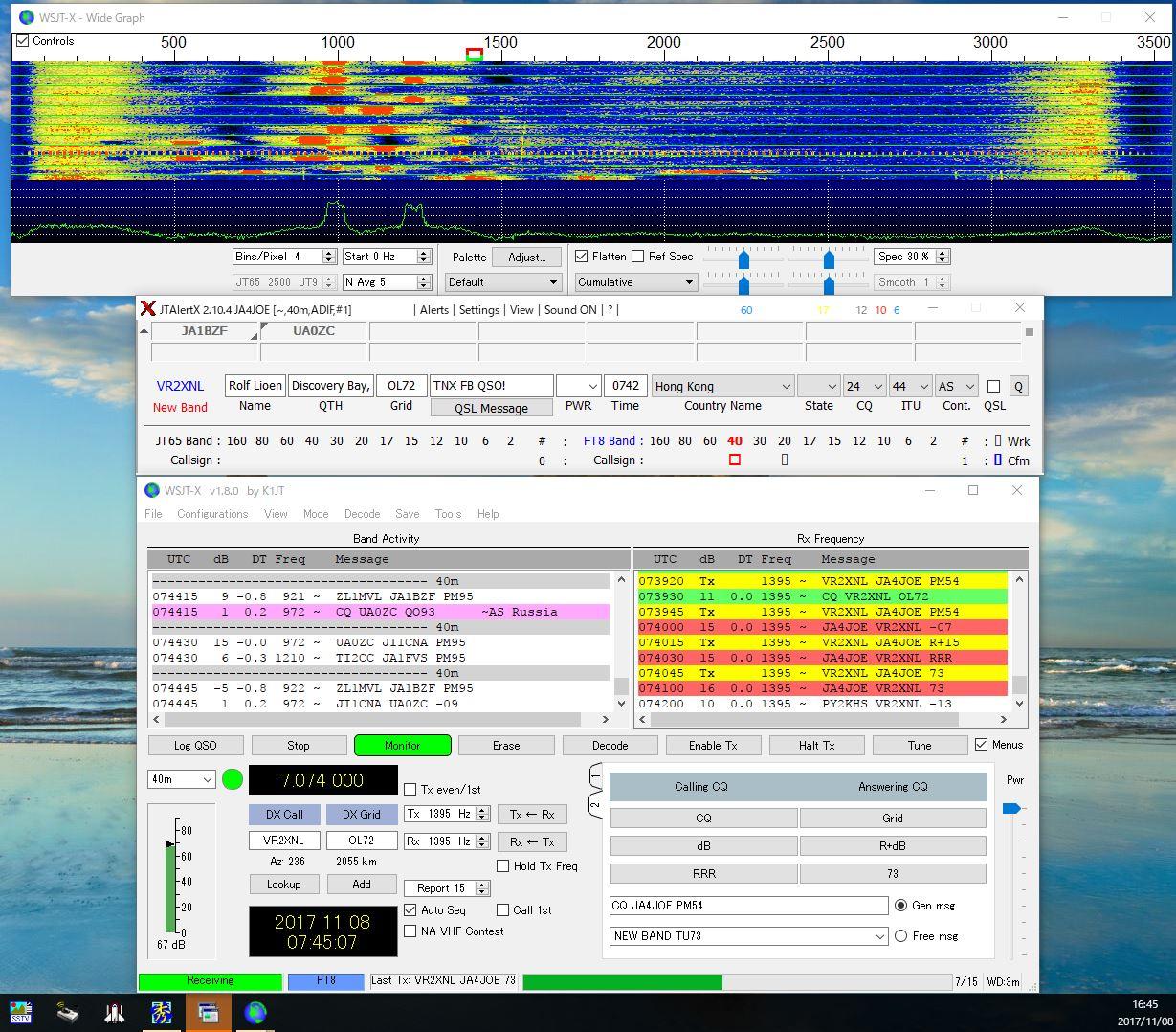Open the SSTV app from taskbar
1176x1032 pixels.
coord(21,1012)
